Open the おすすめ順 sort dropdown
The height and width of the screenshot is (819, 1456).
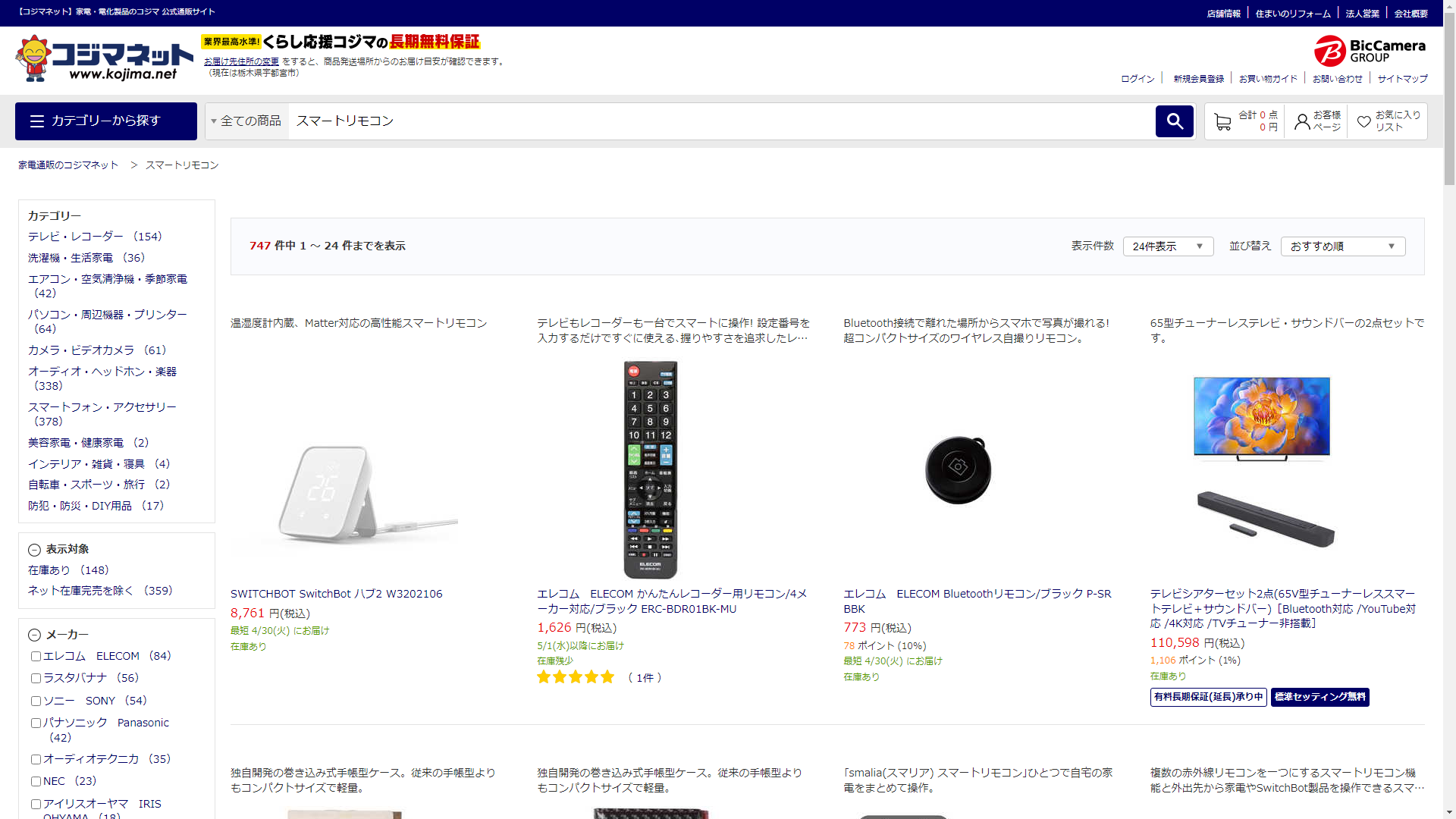click(1342, 246)
